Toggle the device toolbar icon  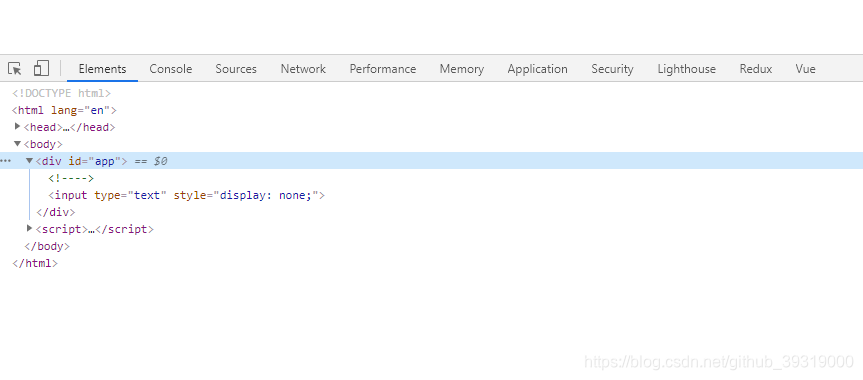41,68
